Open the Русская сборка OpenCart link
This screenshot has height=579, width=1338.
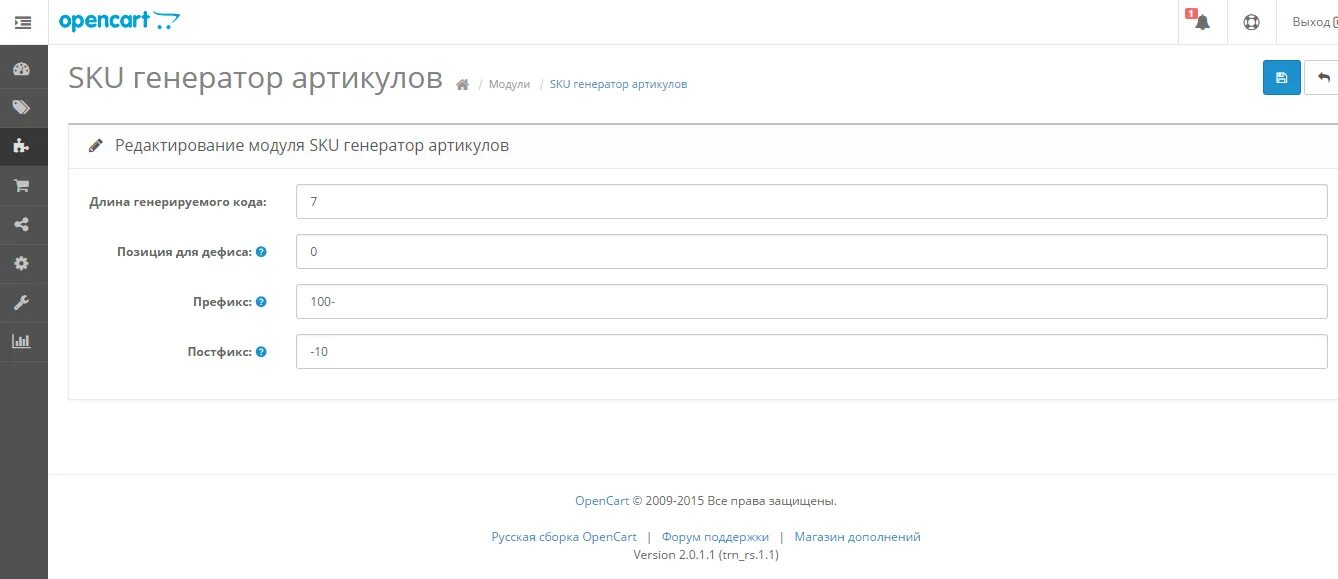[x=564, y=537]
